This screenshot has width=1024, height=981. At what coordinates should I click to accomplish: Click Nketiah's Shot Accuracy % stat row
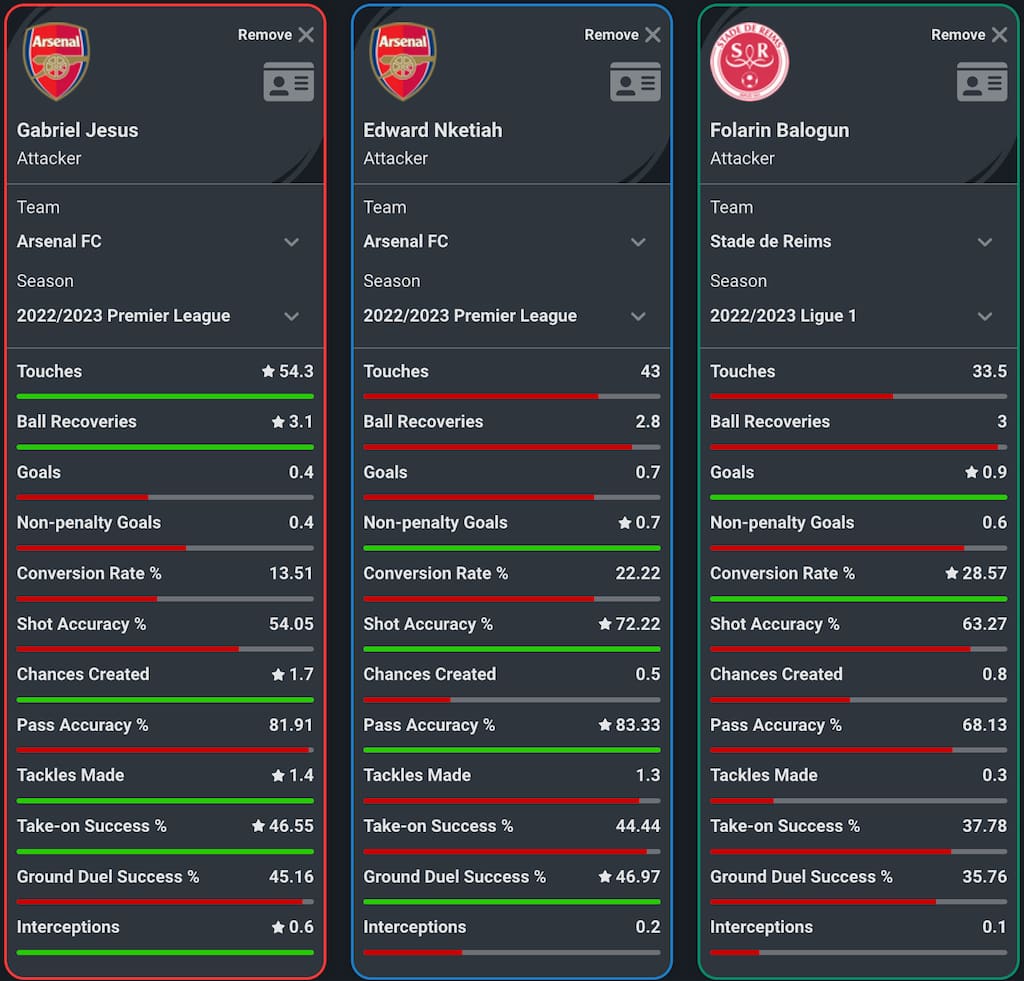tap(511, 624)
